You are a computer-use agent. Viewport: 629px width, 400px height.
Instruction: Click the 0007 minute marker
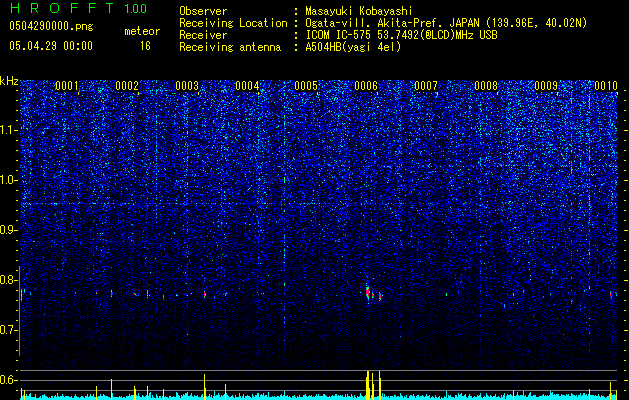pos(426,85)
